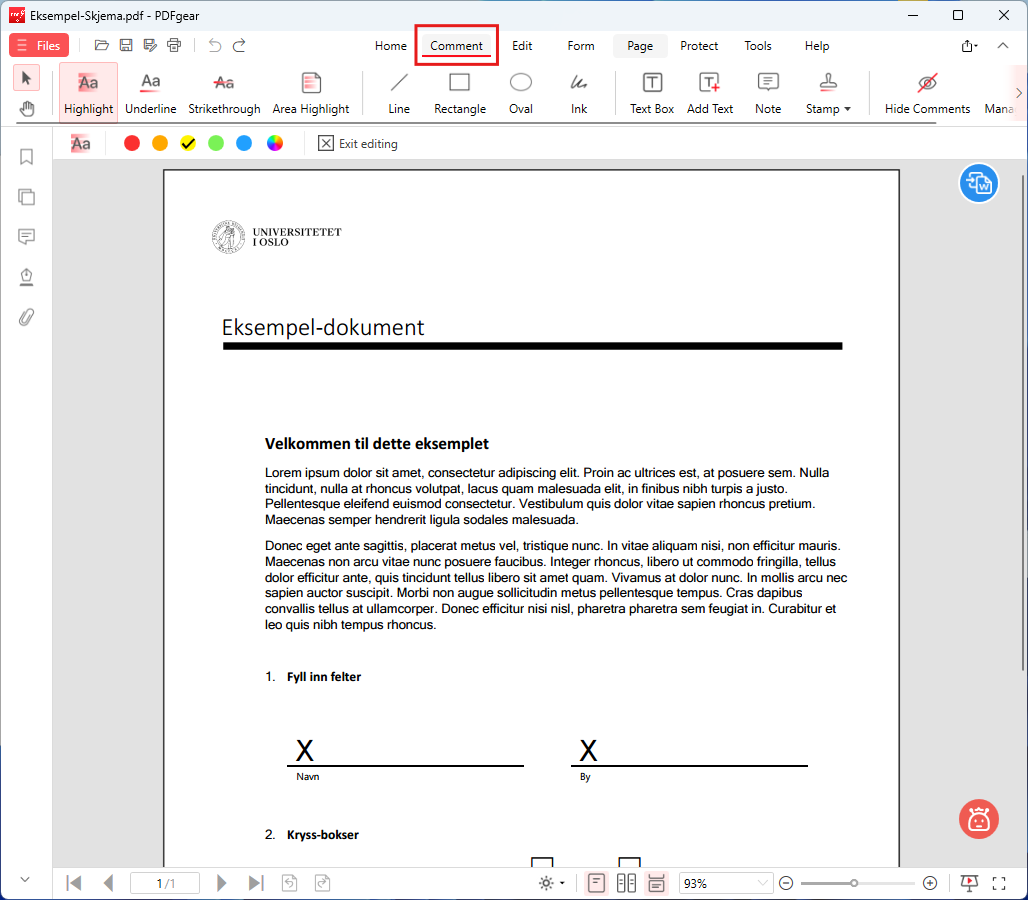This screenshot has height=900, width=1028.
Task: Choose the Area Highlight tool
Action: pos(311,92)
